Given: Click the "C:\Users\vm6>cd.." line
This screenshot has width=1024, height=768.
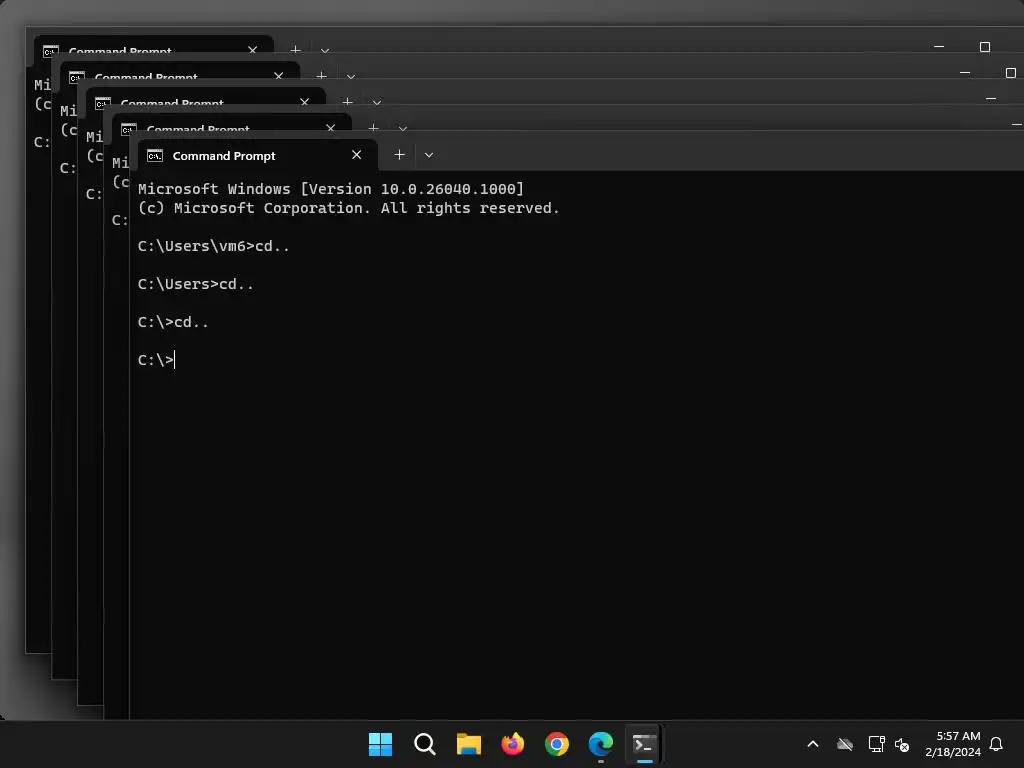Looking at the screenshot, I should coord(214,246).
